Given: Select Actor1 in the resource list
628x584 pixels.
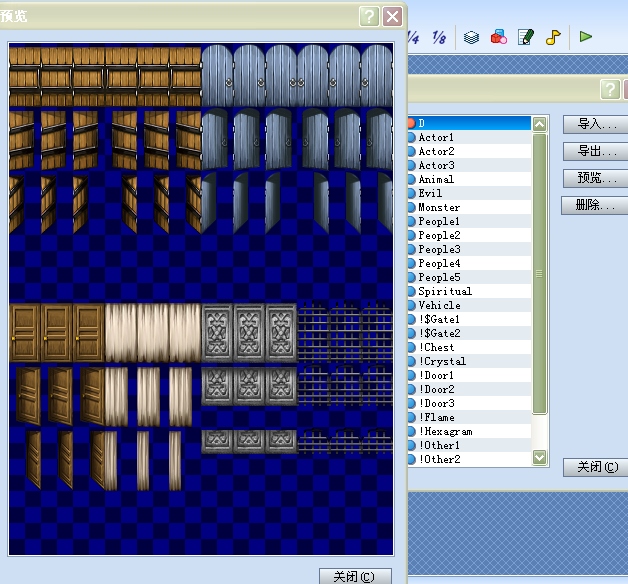Looking at the screenshot, I should pos(469,137).
